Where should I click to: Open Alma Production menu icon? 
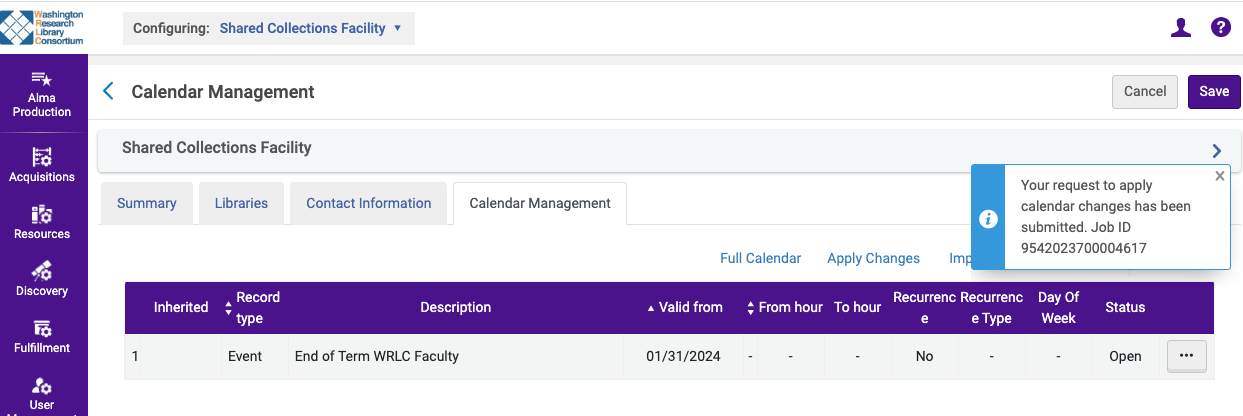(42, 80)
